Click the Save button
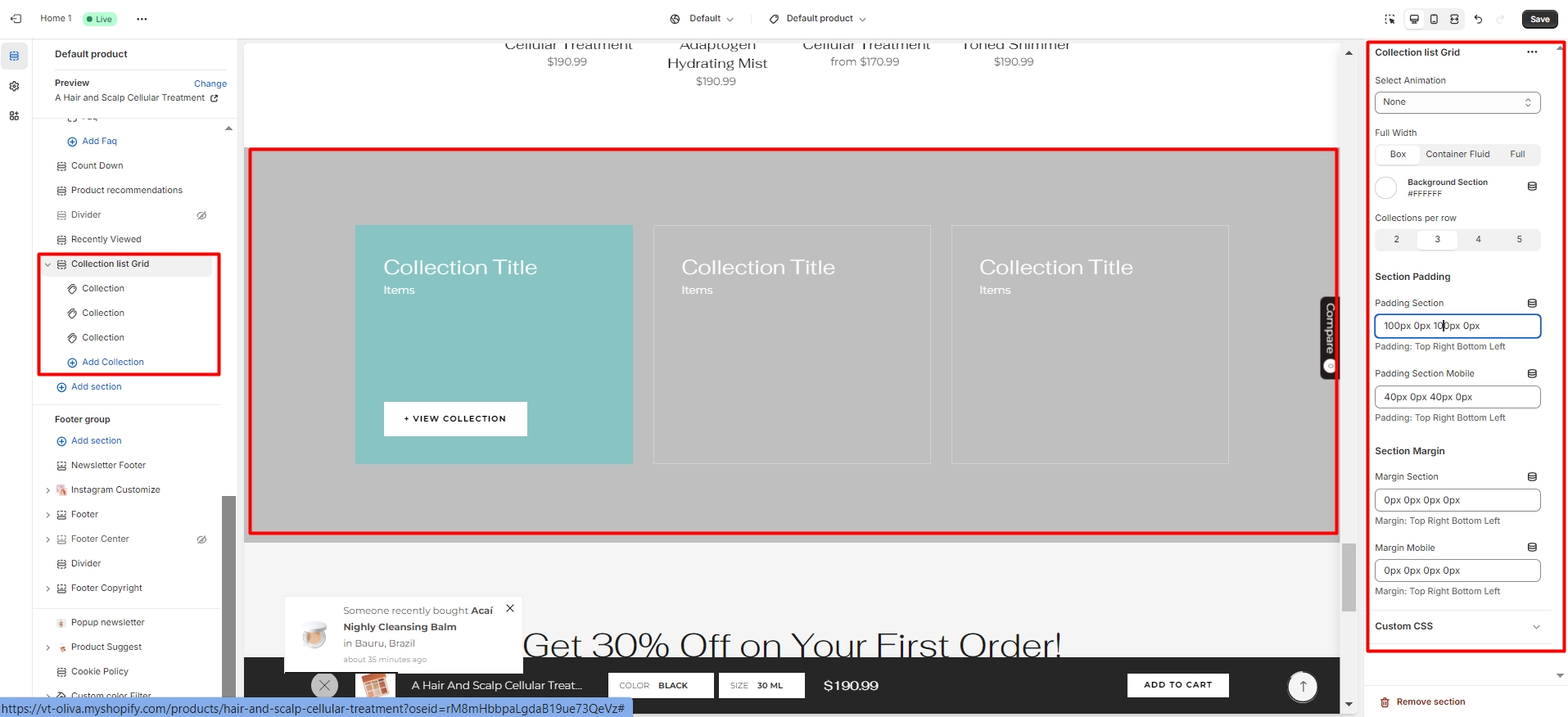Screen dimensions: 1568x717 [x=1539, y=19]
